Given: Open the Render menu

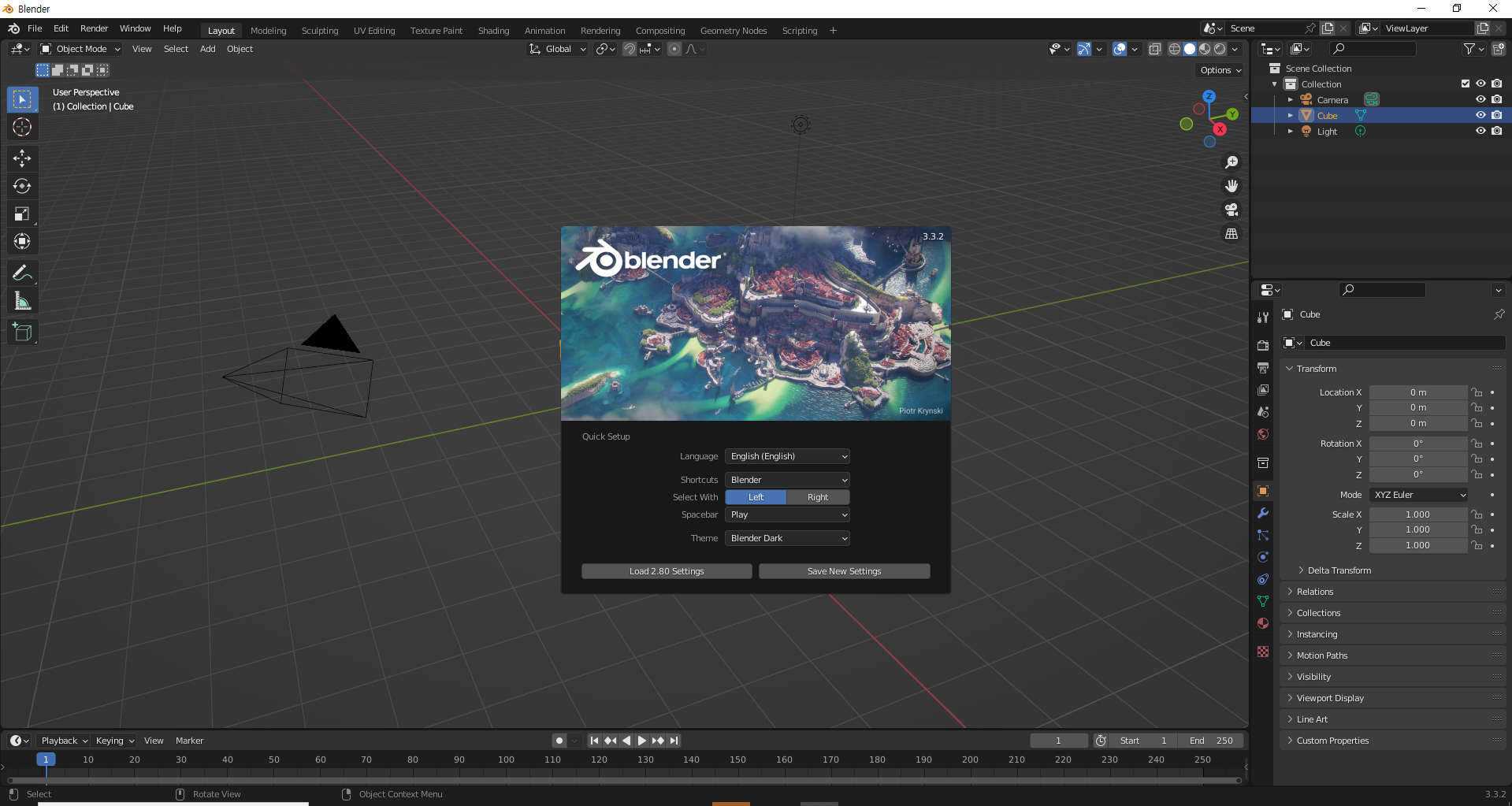Looking at the screenshot, I should click(x=94, y=28).
